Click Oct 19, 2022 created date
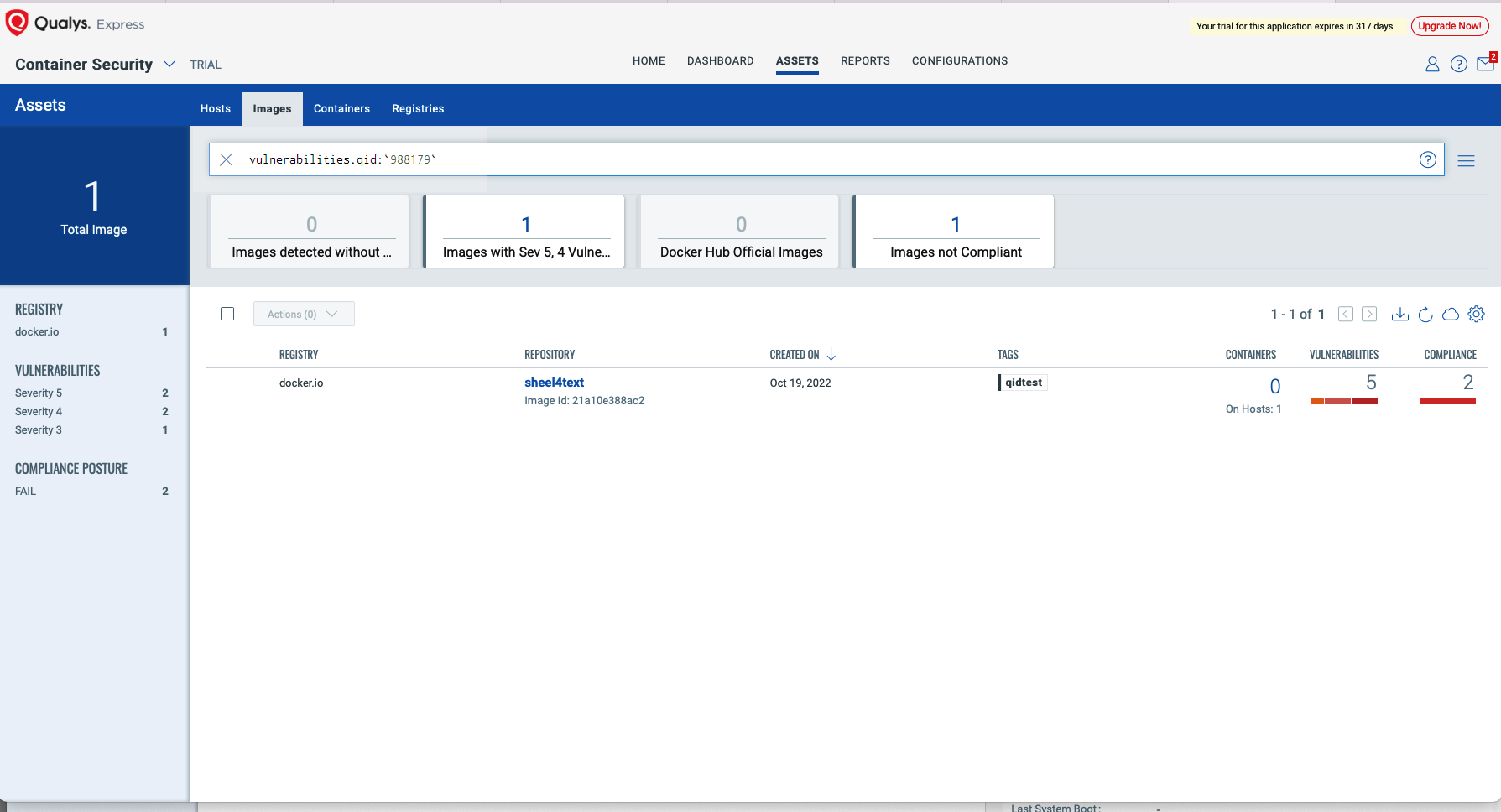 pyautogui.click(x=800, y=383)
